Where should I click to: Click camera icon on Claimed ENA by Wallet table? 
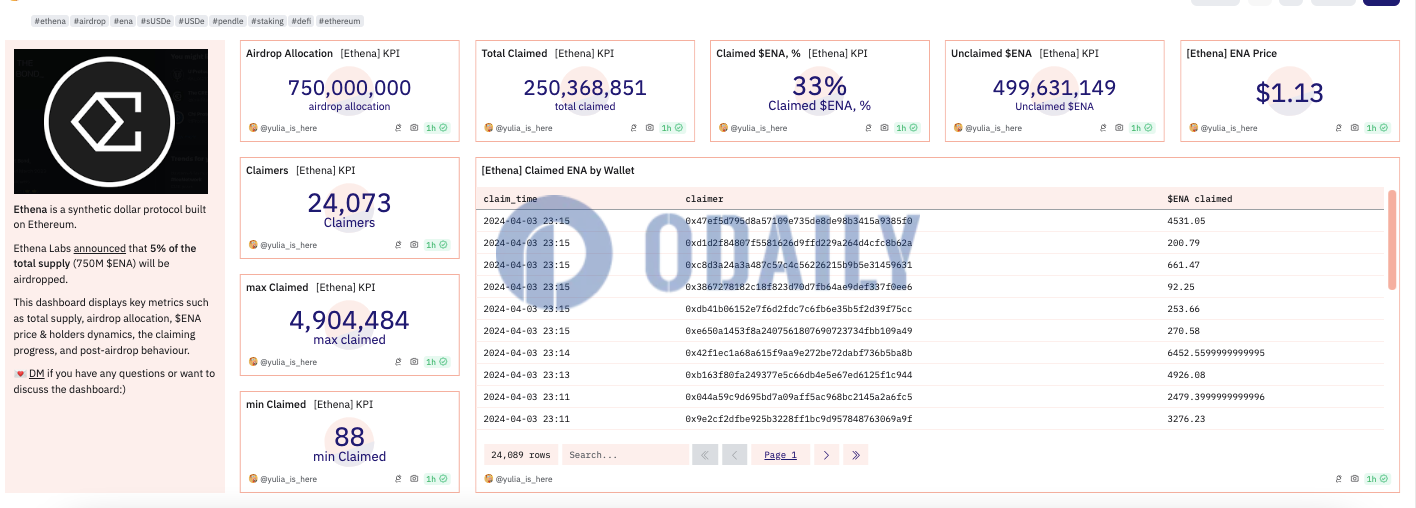[x=1355, y=479]
